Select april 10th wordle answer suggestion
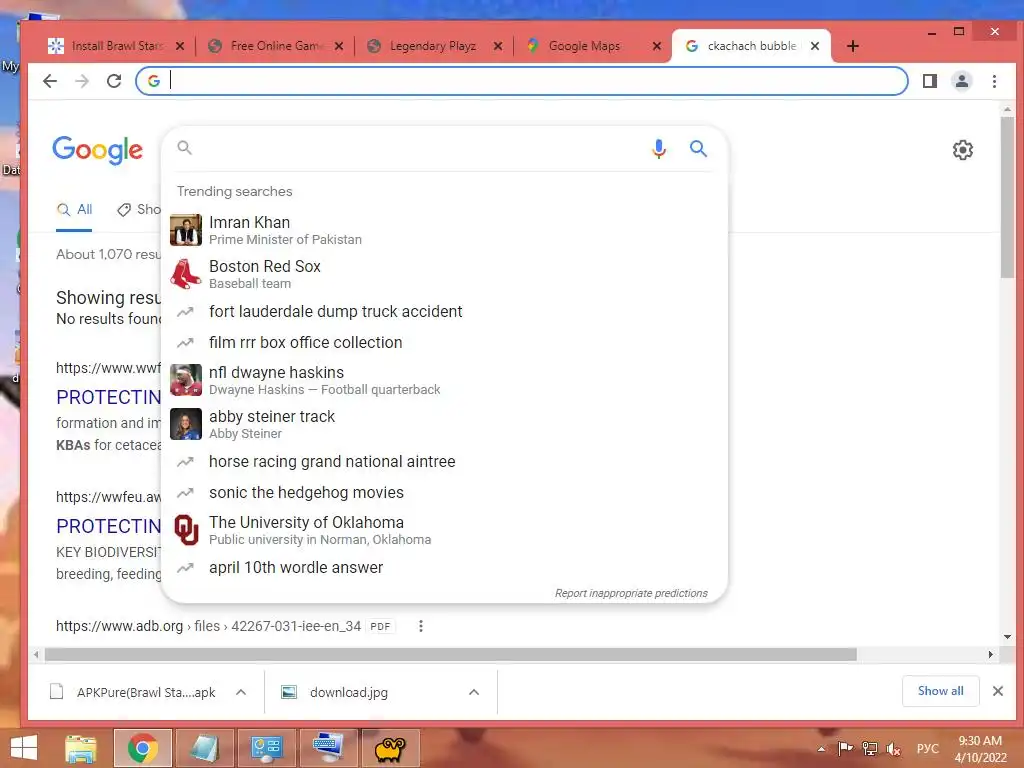This screenshot has width=1024, height=768. pos(444,568)
